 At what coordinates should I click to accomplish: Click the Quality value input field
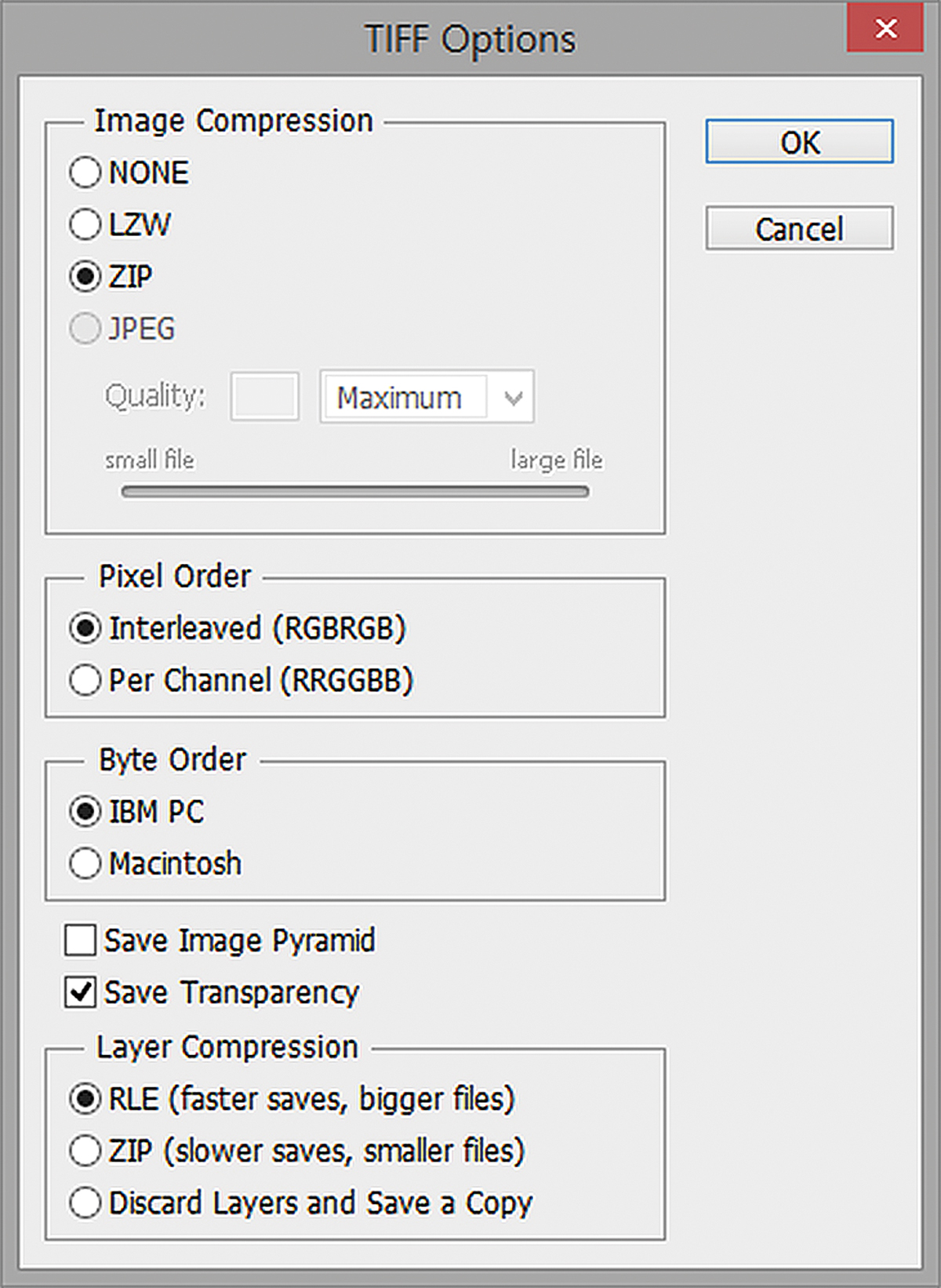pos(264,397)
